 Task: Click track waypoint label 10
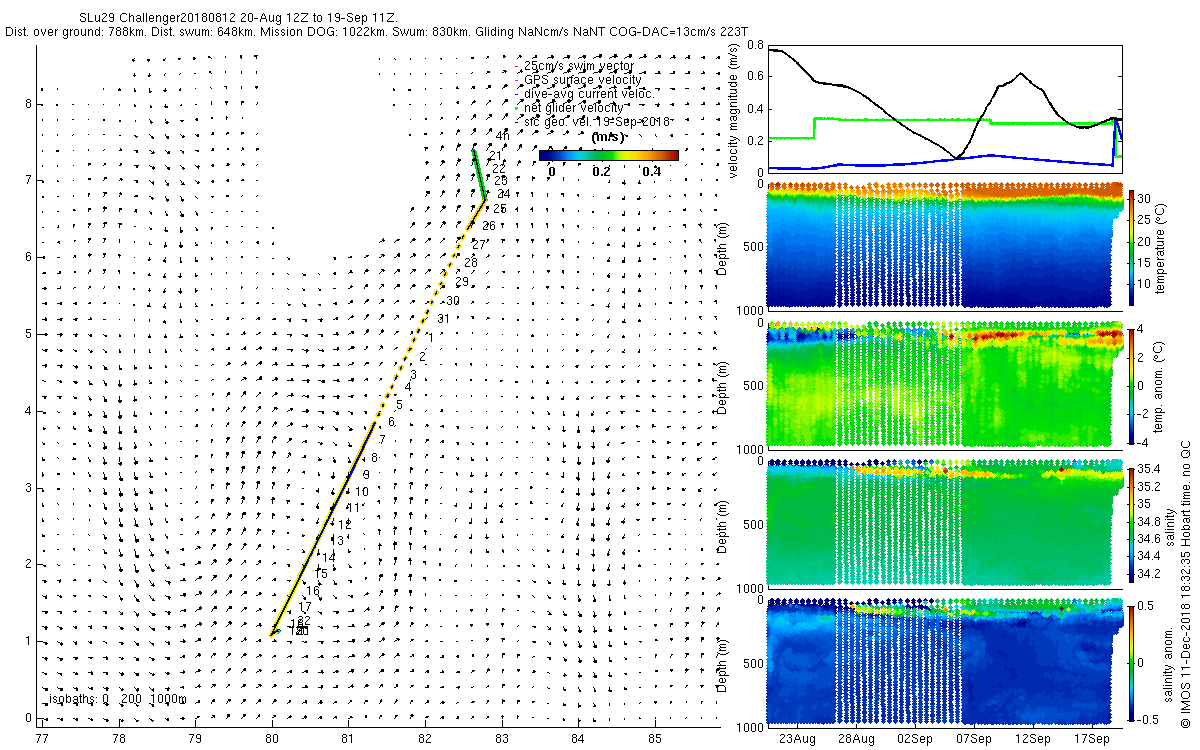[x=362, y=492]
